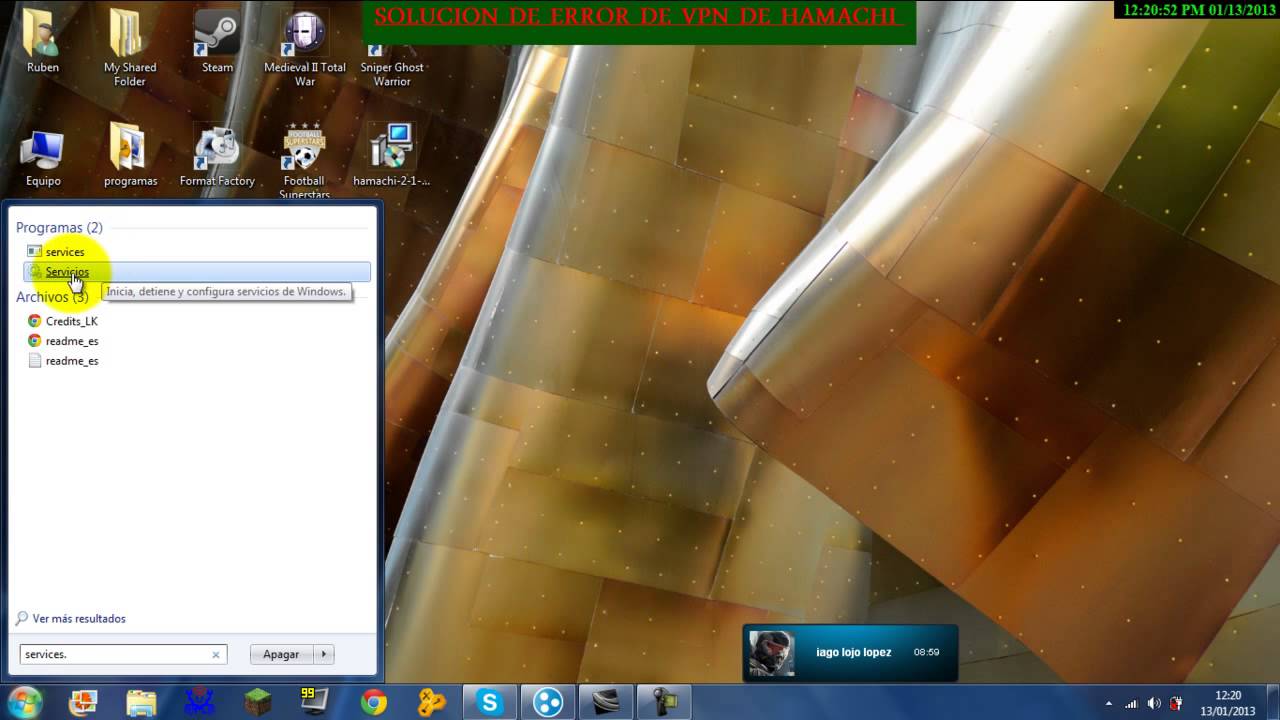The height and width of the screenshot is (720, 1280).
Task: Click the Windows Start orb
Action: pyautogui.click(x=23, y=702)
